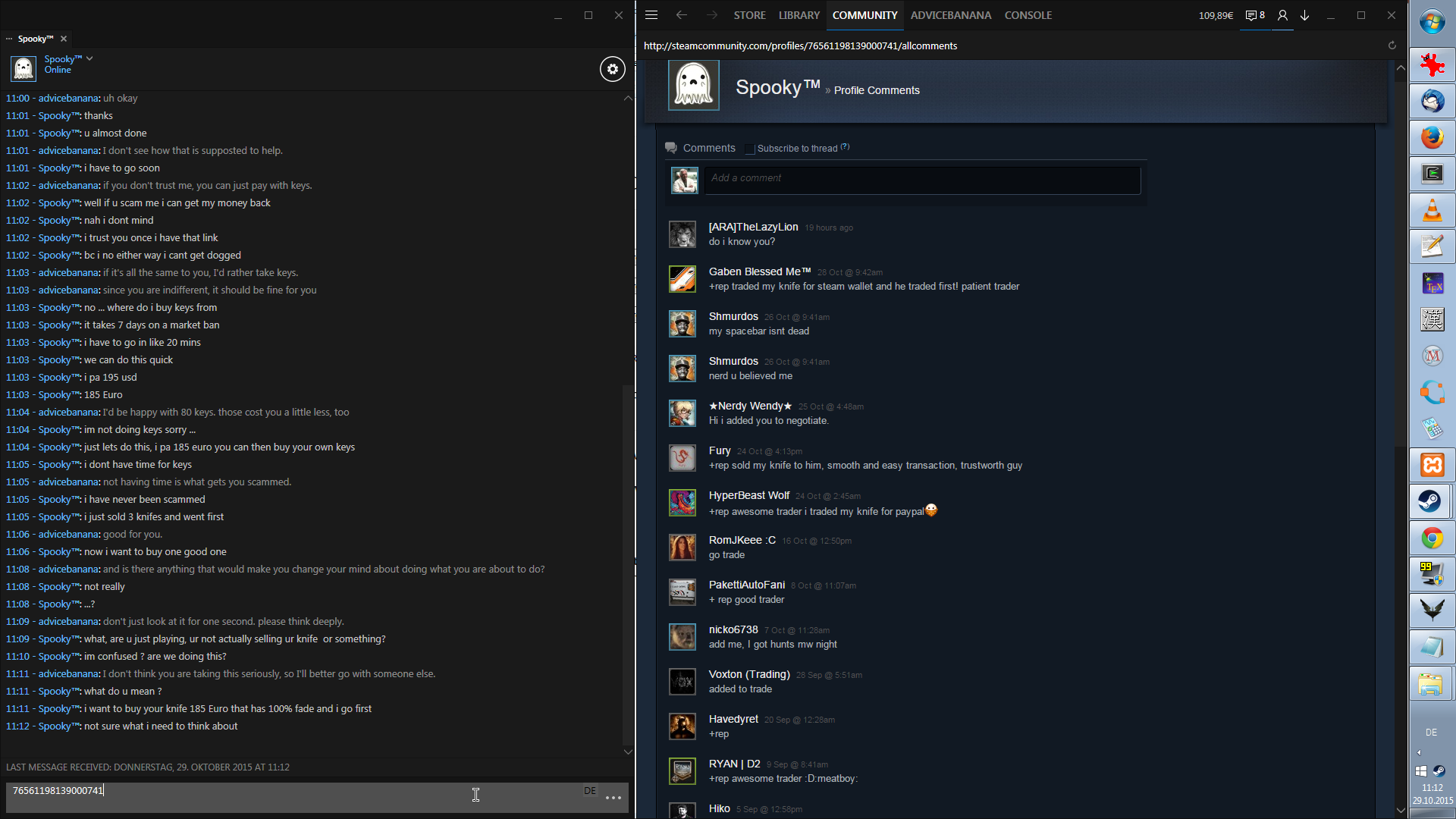Screen dimensions: 1456x819
Task: Click the Steam icon in the taskbar
Action: (1431, 501)
